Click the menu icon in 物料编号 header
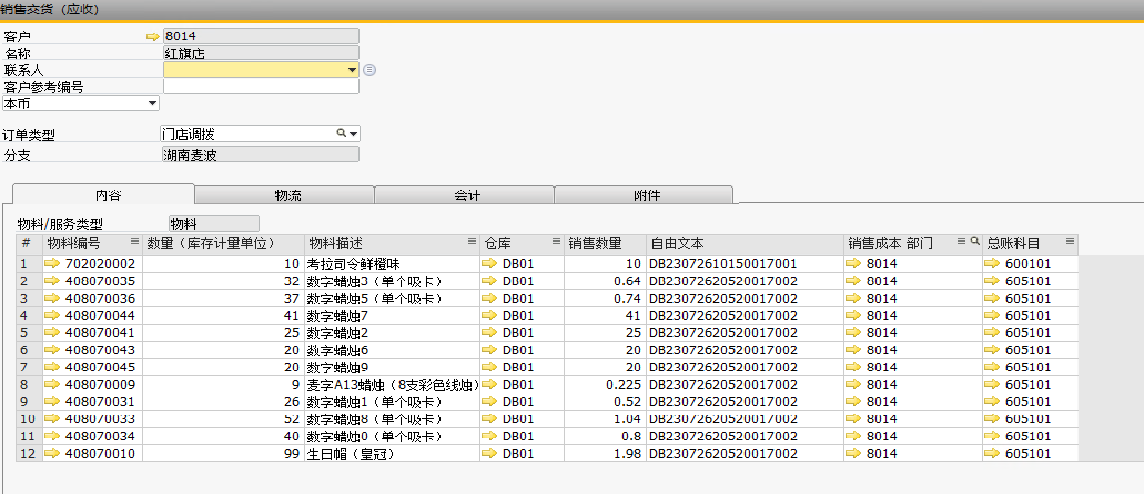This screenshot has width=1144, height=494. point(134,242)
